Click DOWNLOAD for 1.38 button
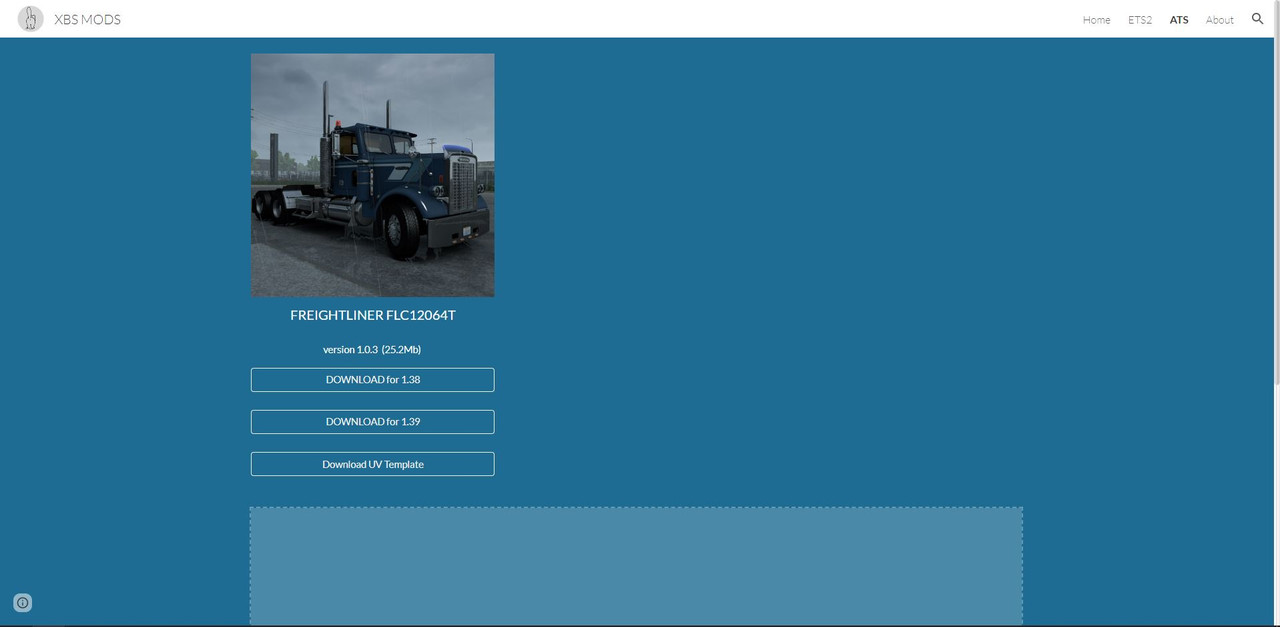1280x627 pixels. 372,380
